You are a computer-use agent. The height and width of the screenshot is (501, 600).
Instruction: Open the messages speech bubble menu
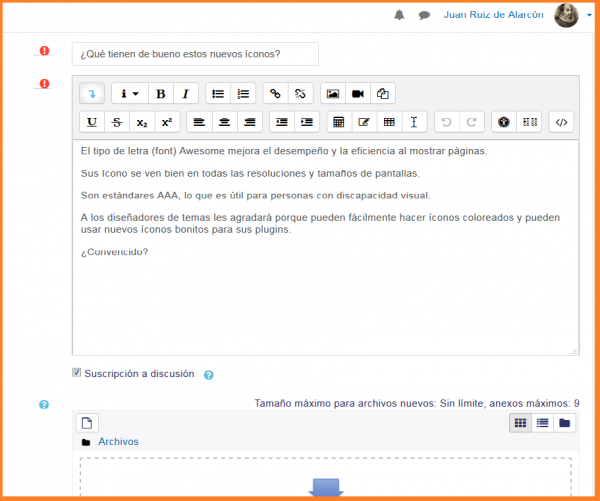pos(424,16)
